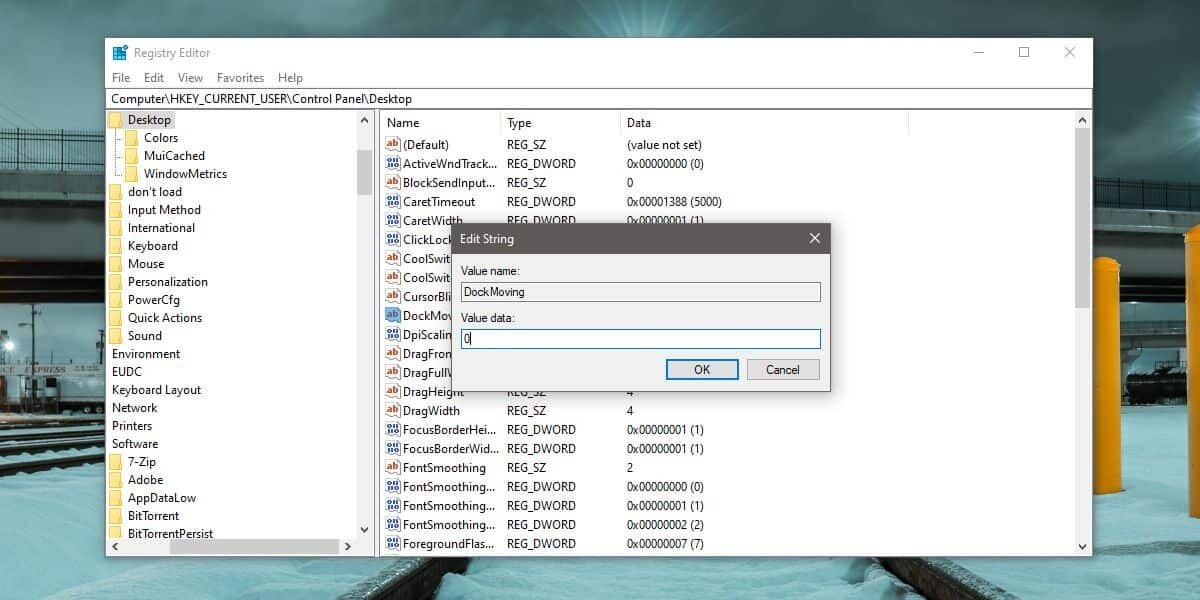The height and width of the screenshot is (600, 1200).
Task: Open the Favorites menu
Action: coord(240,77)
